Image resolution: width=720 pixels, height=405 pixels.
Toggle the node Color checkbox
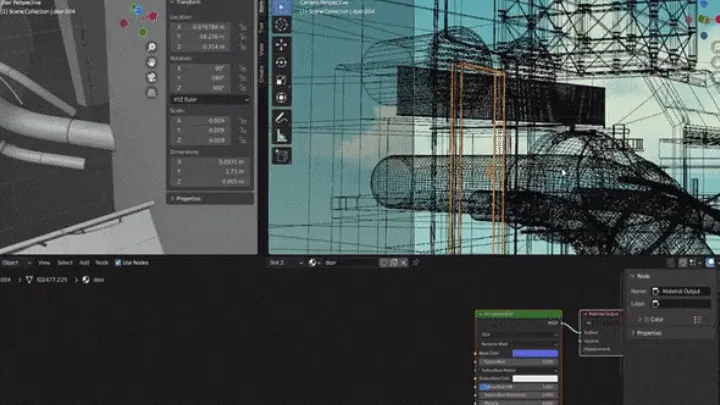click(x=647, y=320)
